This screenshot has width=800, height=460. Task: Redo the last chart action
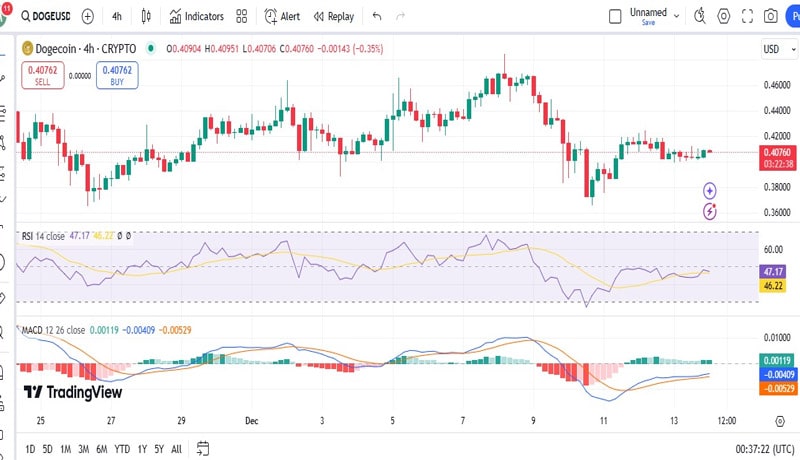(401, 16)
